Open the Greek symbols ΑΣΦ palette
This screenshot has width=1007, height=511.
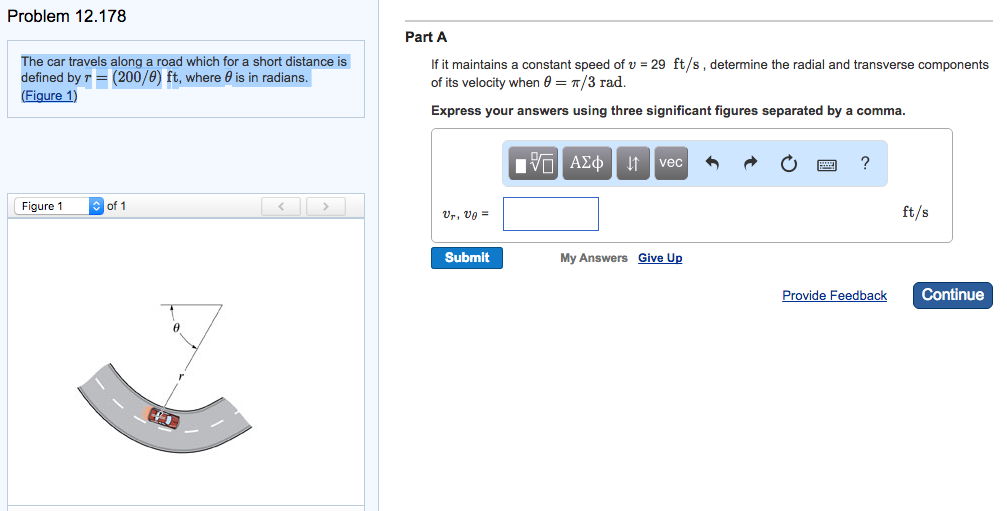tap(586, 163)
